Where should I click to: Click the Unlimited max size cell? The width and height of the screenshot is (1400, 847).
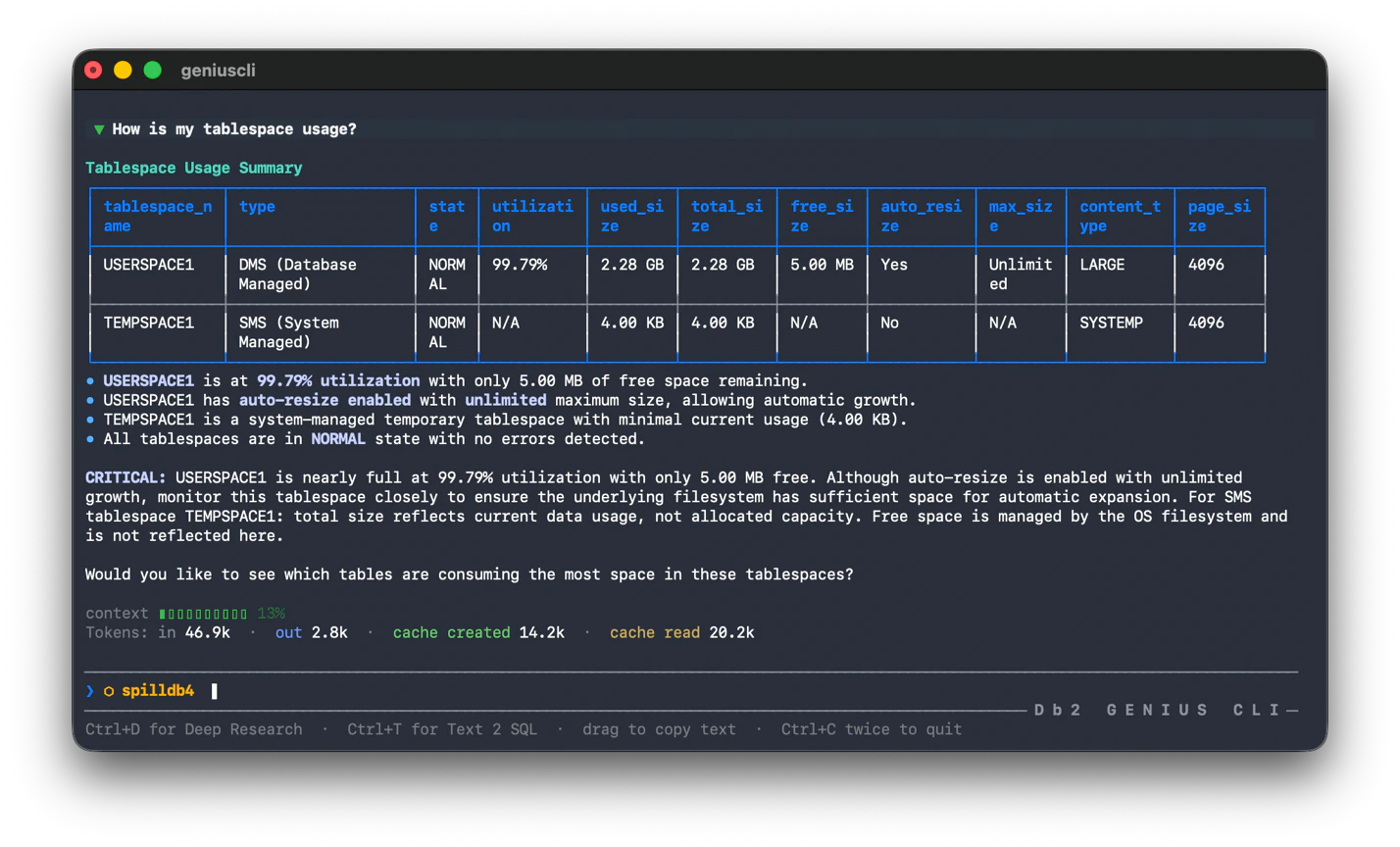(1021, 274)
